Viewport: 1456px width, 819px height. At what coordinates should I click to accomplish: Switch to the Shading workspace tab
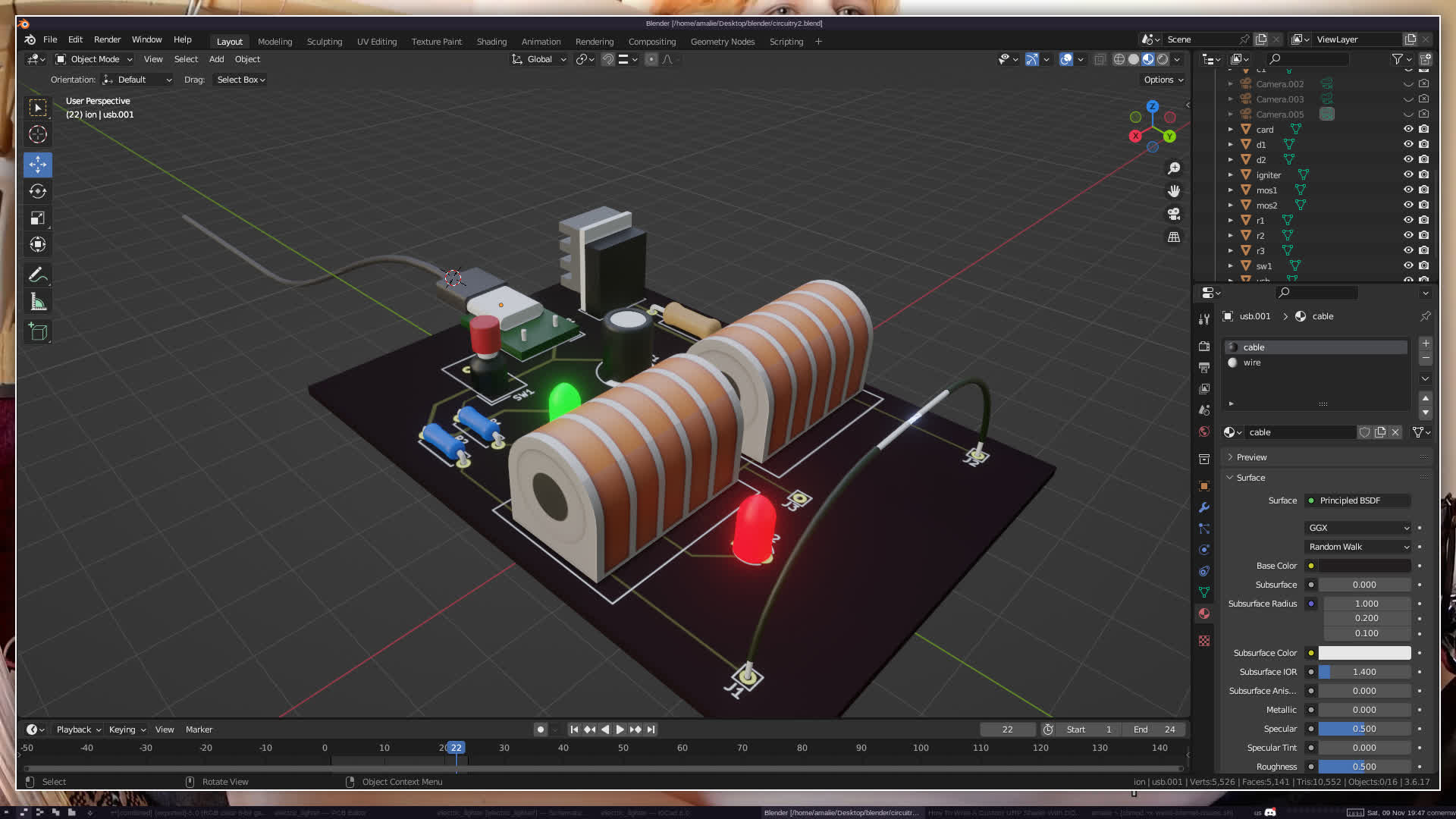pos(491,42)
